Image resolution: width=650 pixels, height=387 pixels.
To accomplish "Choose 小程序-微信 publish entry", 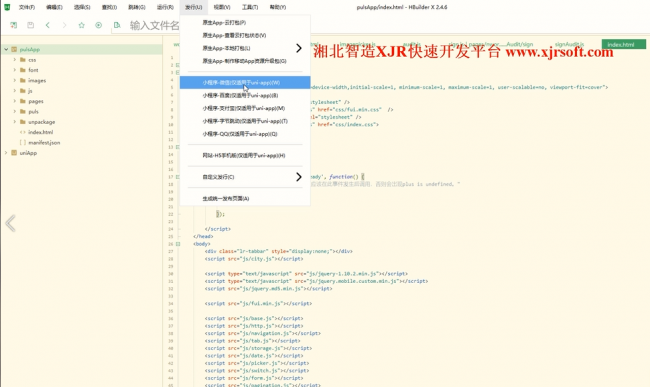I will (x=245, y=82).
